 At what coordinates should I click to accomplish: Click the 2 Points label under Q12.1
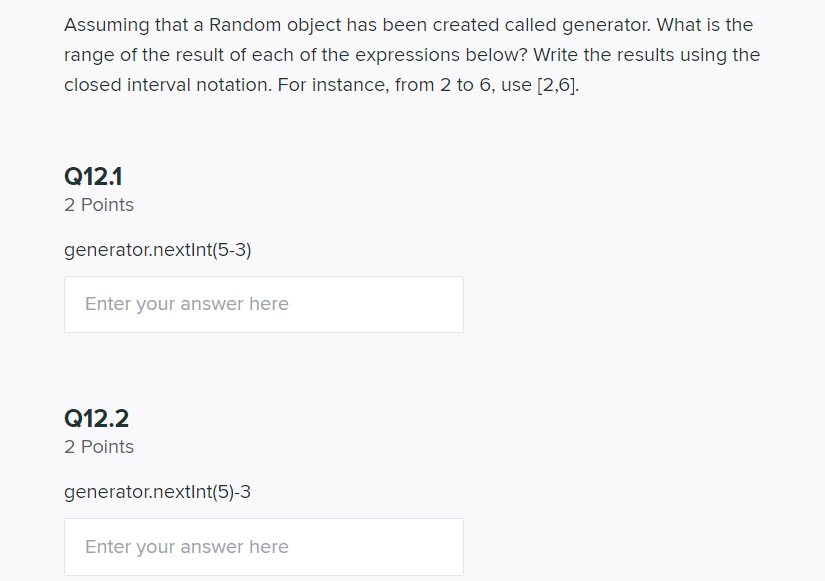coord(98,205)
